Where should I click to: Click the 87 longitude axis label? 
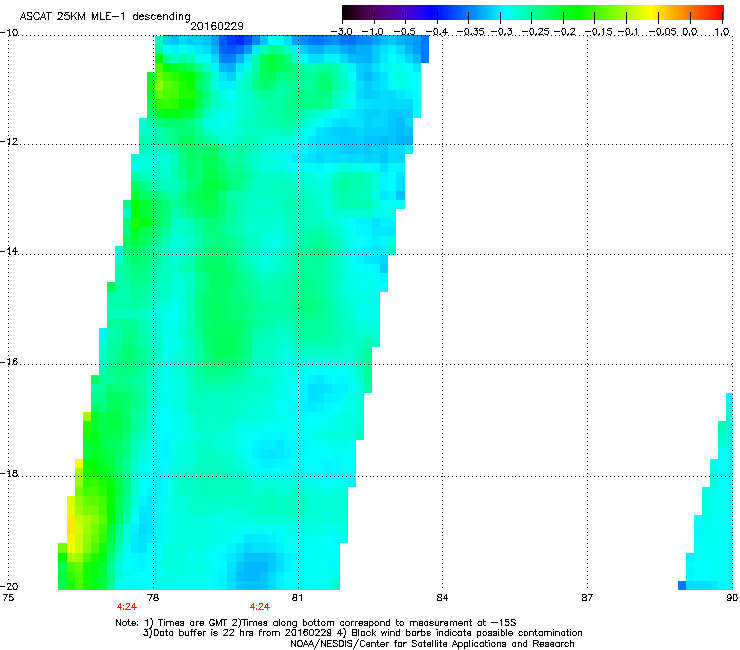coord(587,598)
